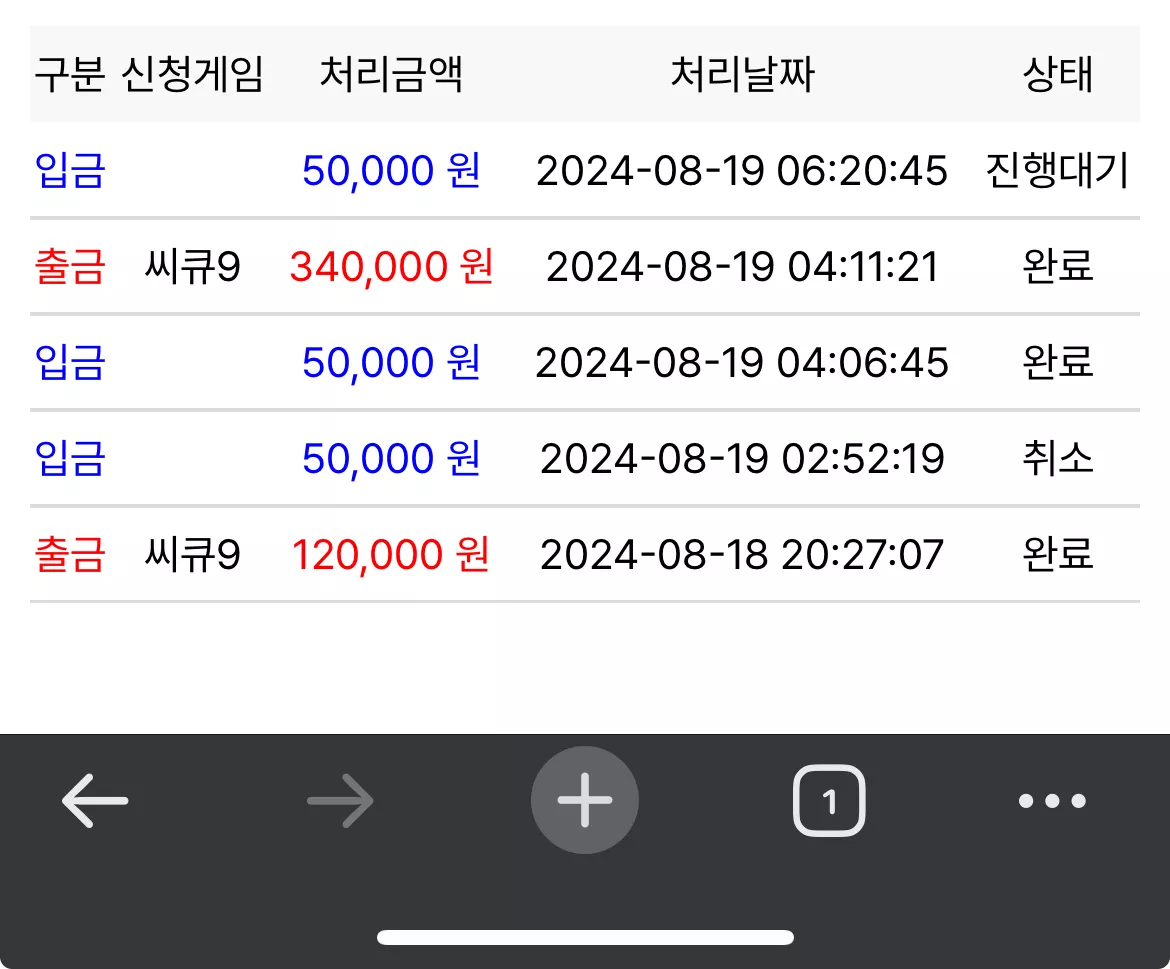Tap 입금 label in the 04:06:45 row
This screenshot has width=1170, height=969.
tap(69, 363)
